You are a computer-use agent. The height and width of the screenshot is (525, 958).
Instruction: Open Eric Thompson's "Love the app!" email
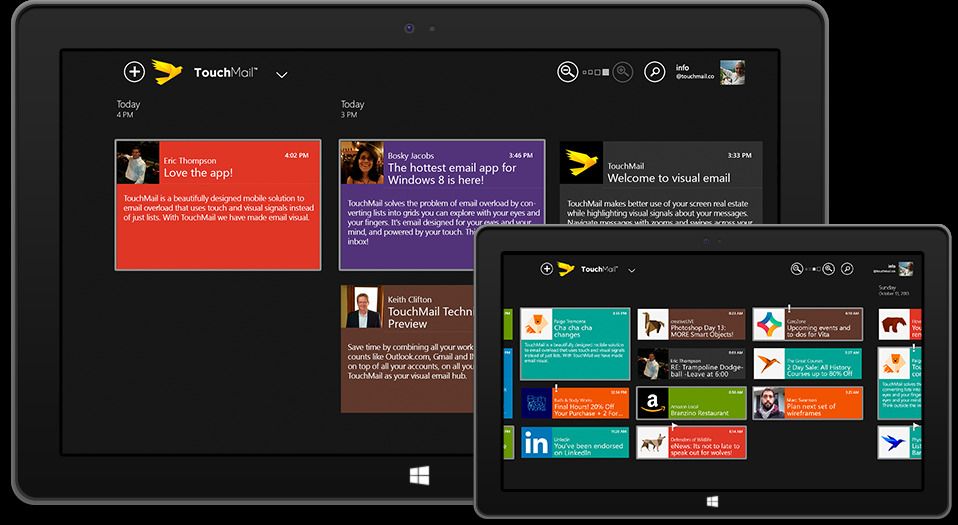(217, 204)
